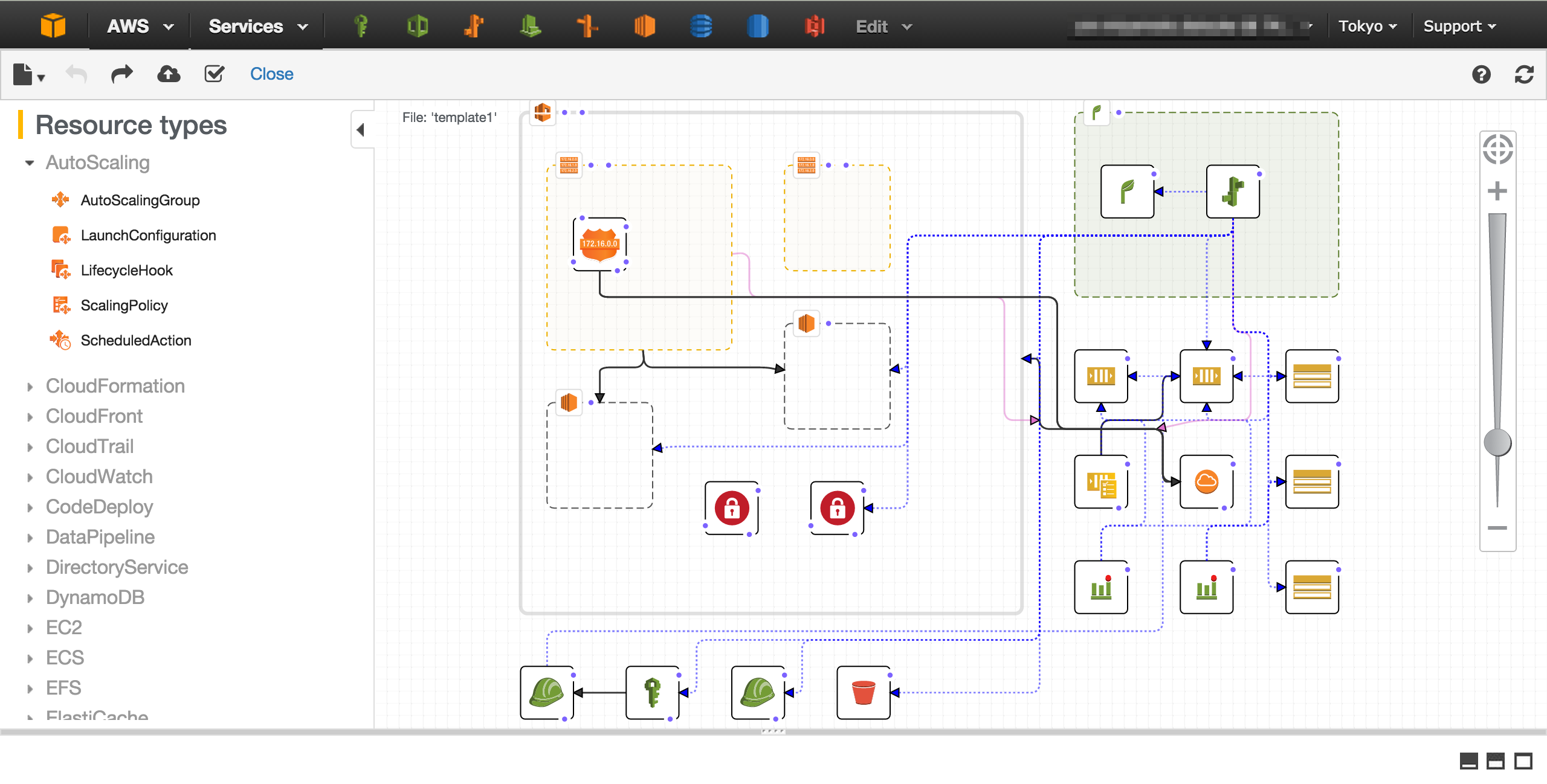Select the queue policy resource with list icon
Viewport: 1547px width, 784px height.
1101,482
